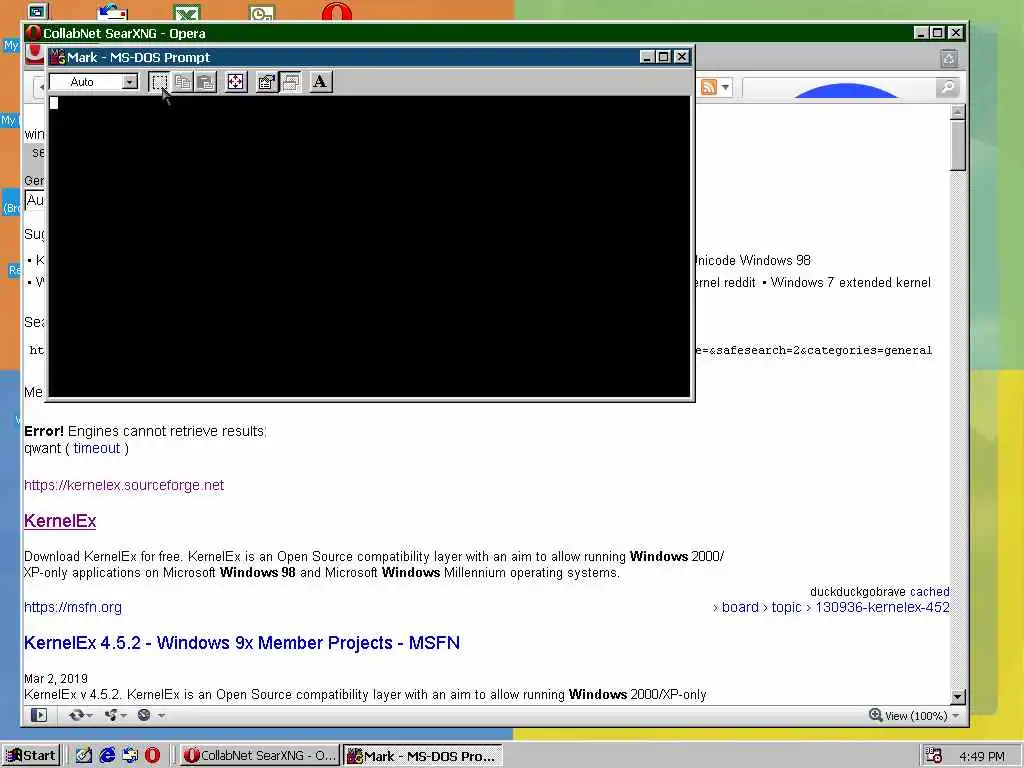Viewport: 1024px width, 768px height.
Task: Click 'Windows 7 extended kernel' suggestion
Action: pos(850,283)
